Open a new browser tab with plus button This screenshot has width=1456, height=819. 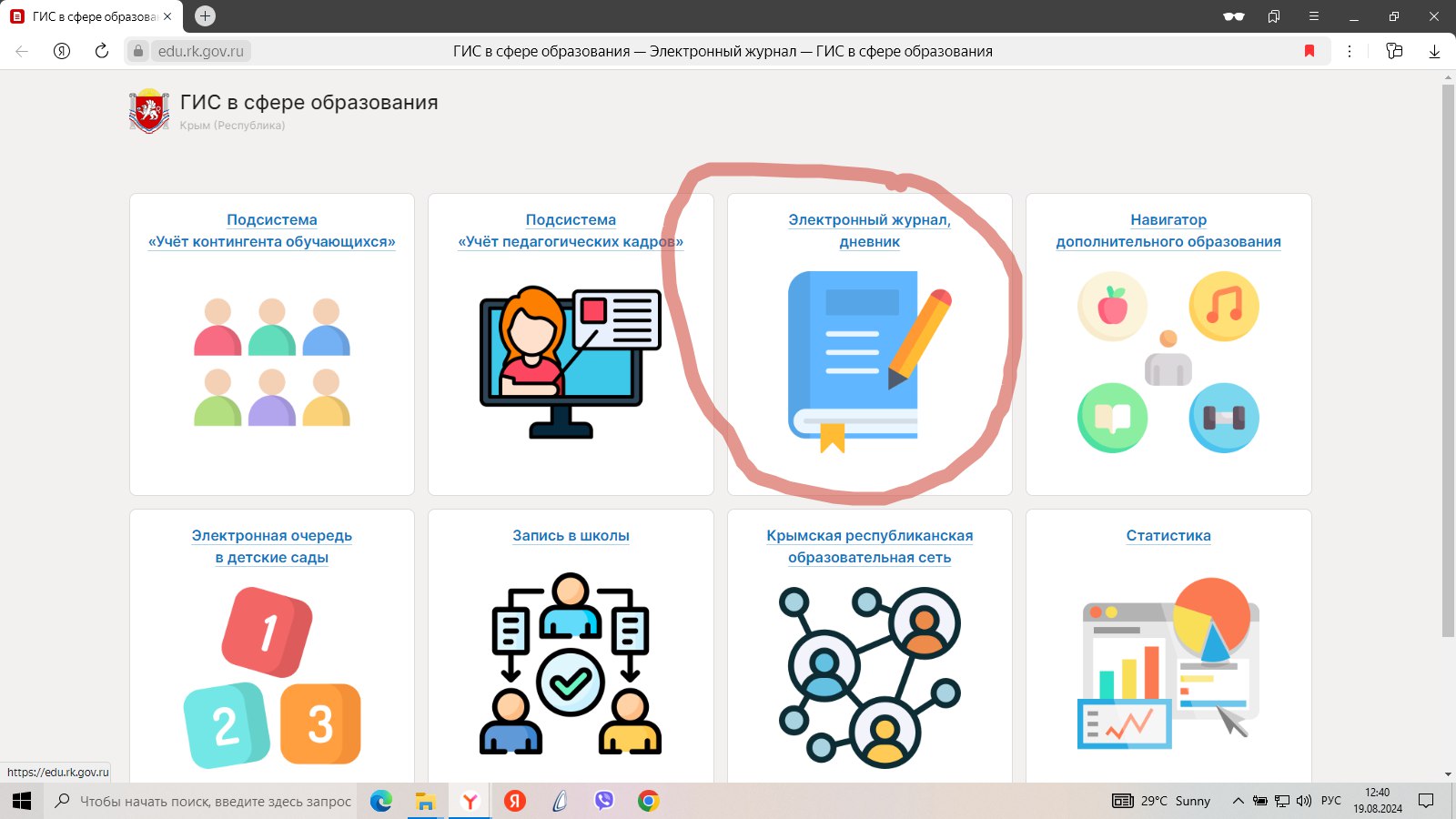(x=206, y=15)
